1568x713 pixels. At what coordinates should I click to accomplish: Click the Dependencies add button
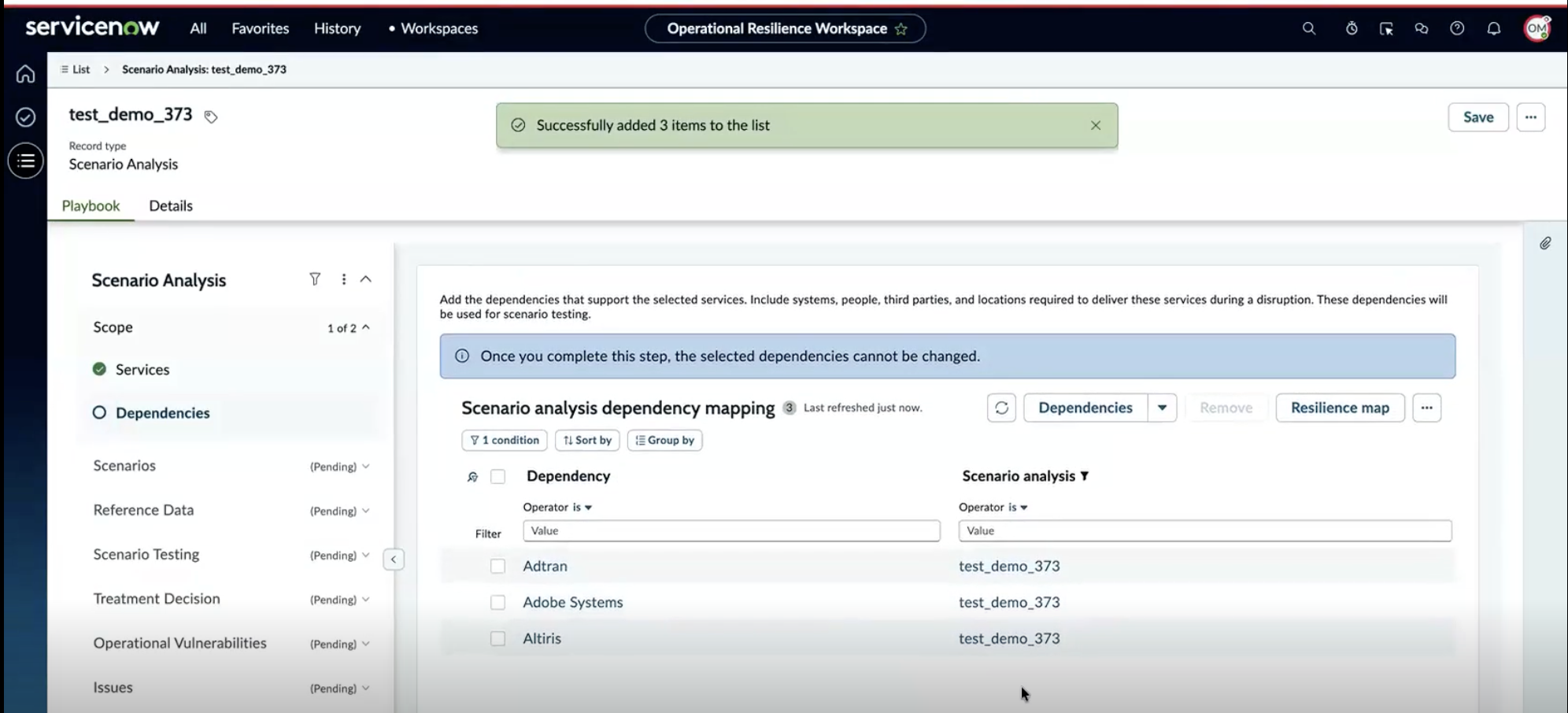[1085, 408]
